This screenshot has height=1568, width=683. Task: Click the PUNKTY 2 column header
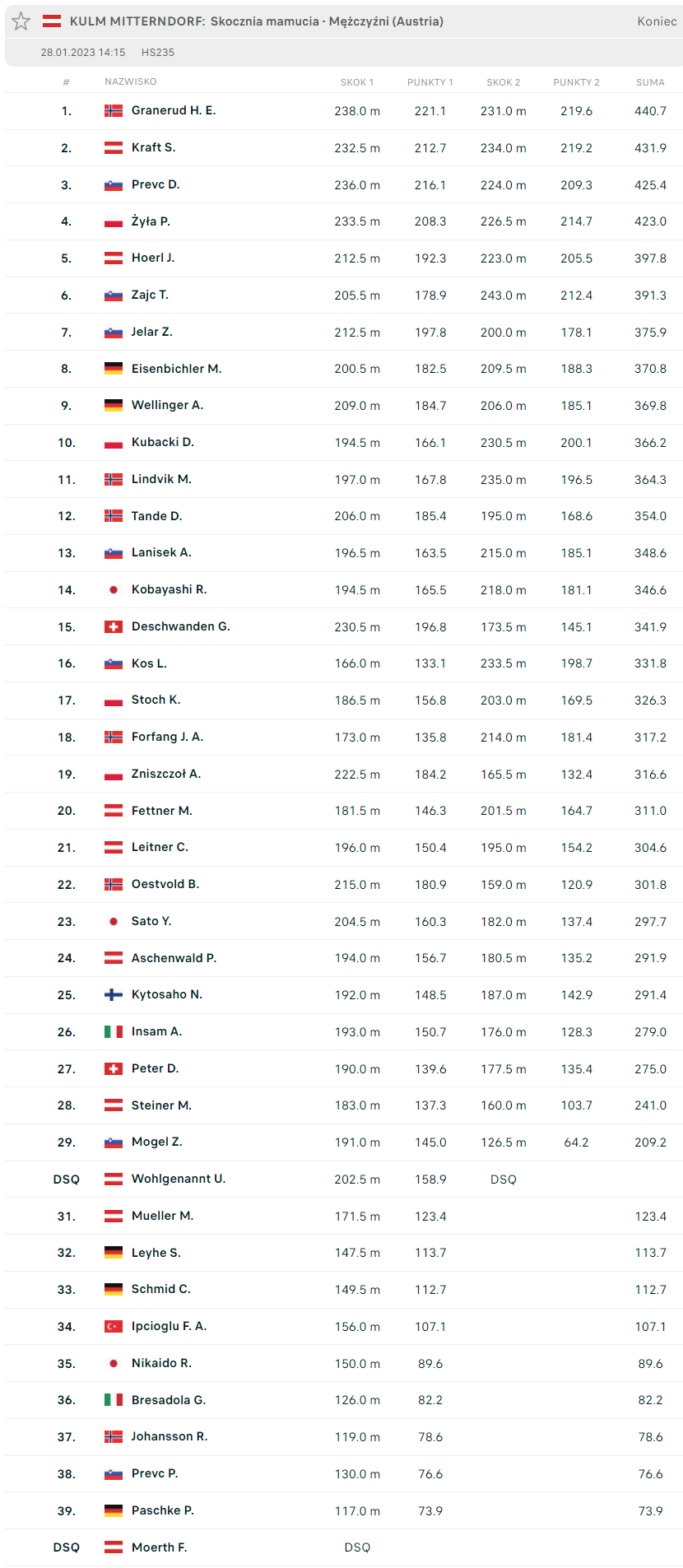(x=576, y=82)
